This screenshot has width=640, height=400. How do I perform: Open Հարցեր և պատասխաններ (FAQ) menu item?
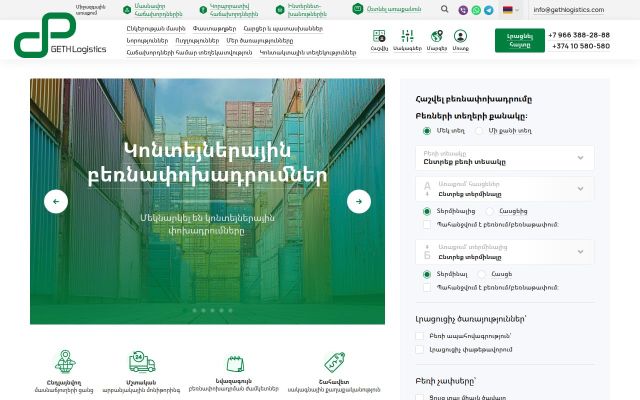click(x=283, y=29)
